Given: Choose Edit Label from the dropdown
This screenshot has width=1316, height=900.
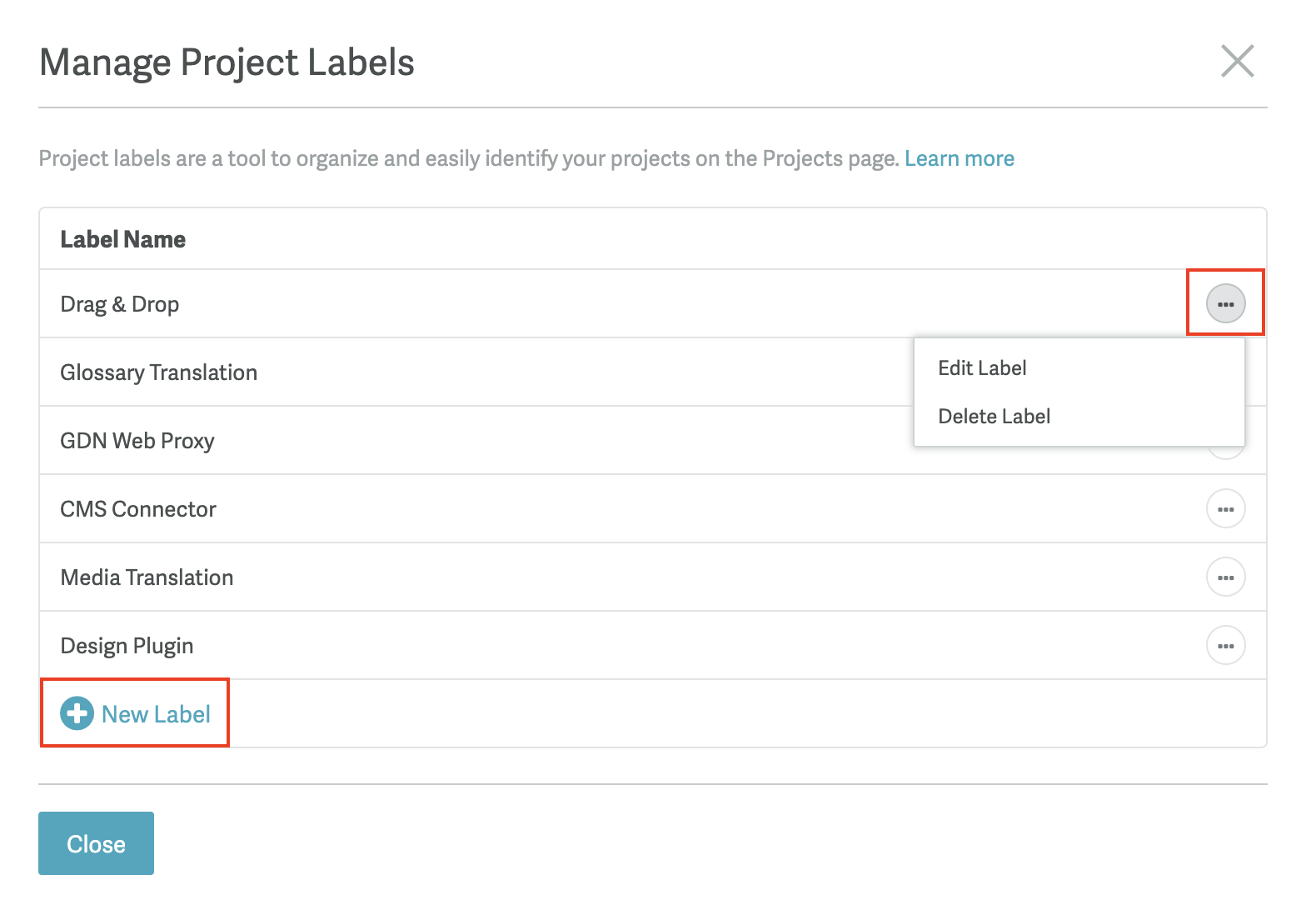Looking at the screenshot, I should click(982, 367).
